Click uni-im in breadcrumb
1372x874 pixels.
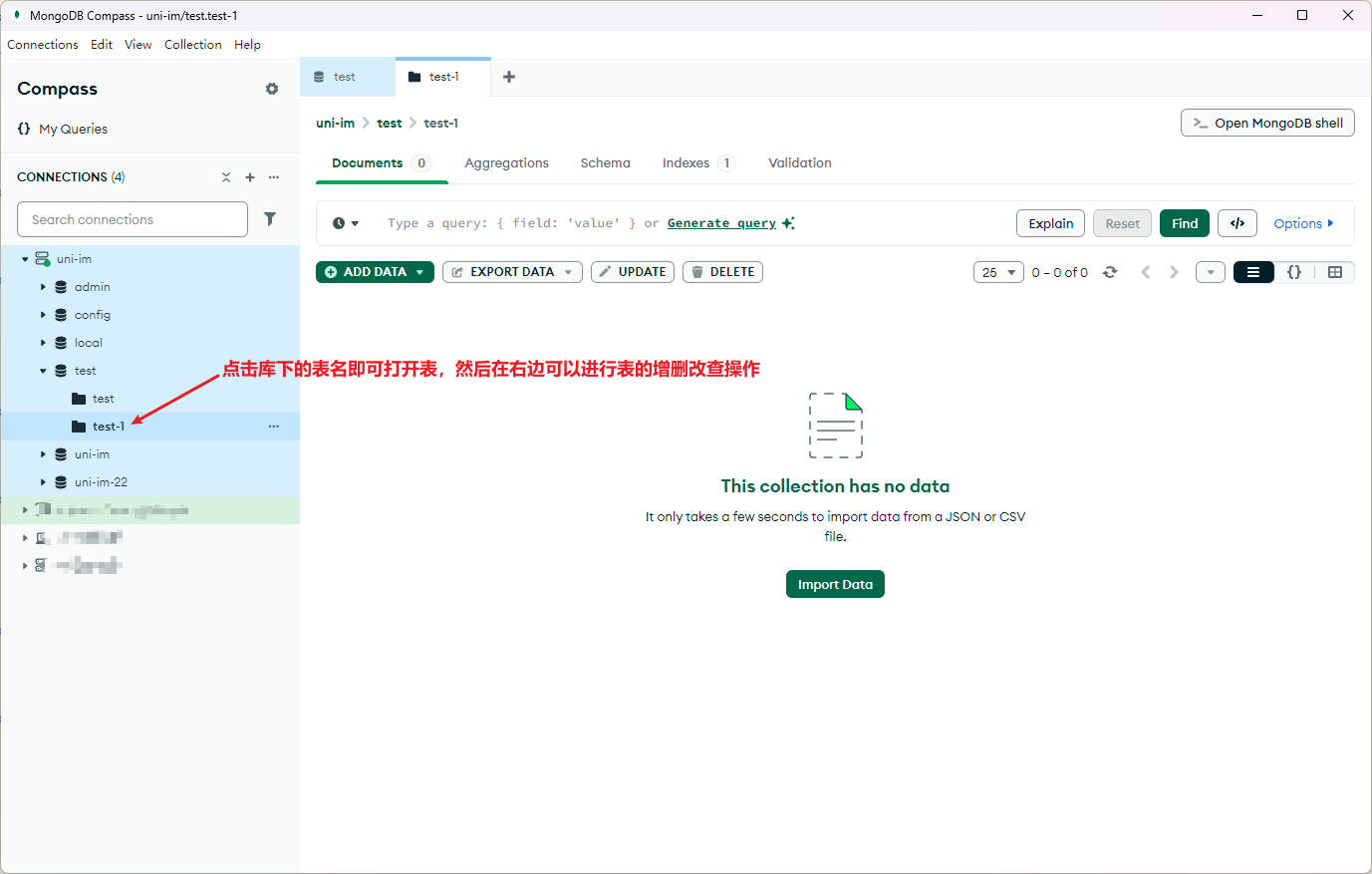(335, 124)
